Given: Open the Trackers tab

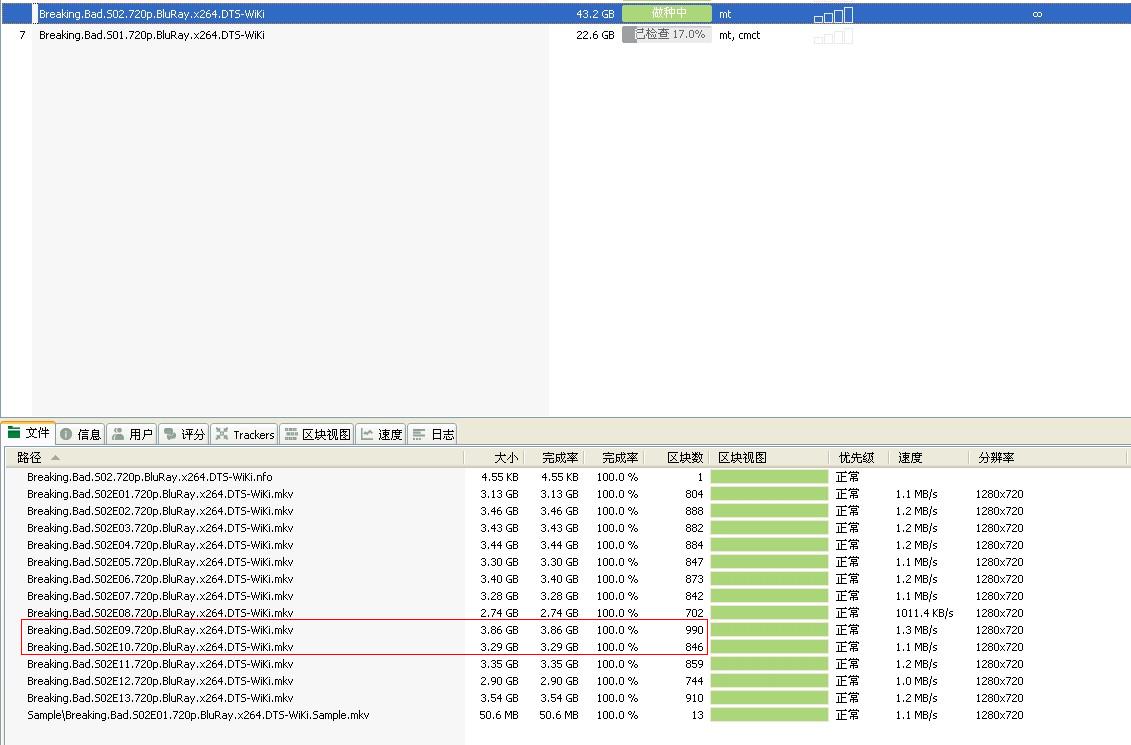Looking at the screenshot, I should (245, 434).
